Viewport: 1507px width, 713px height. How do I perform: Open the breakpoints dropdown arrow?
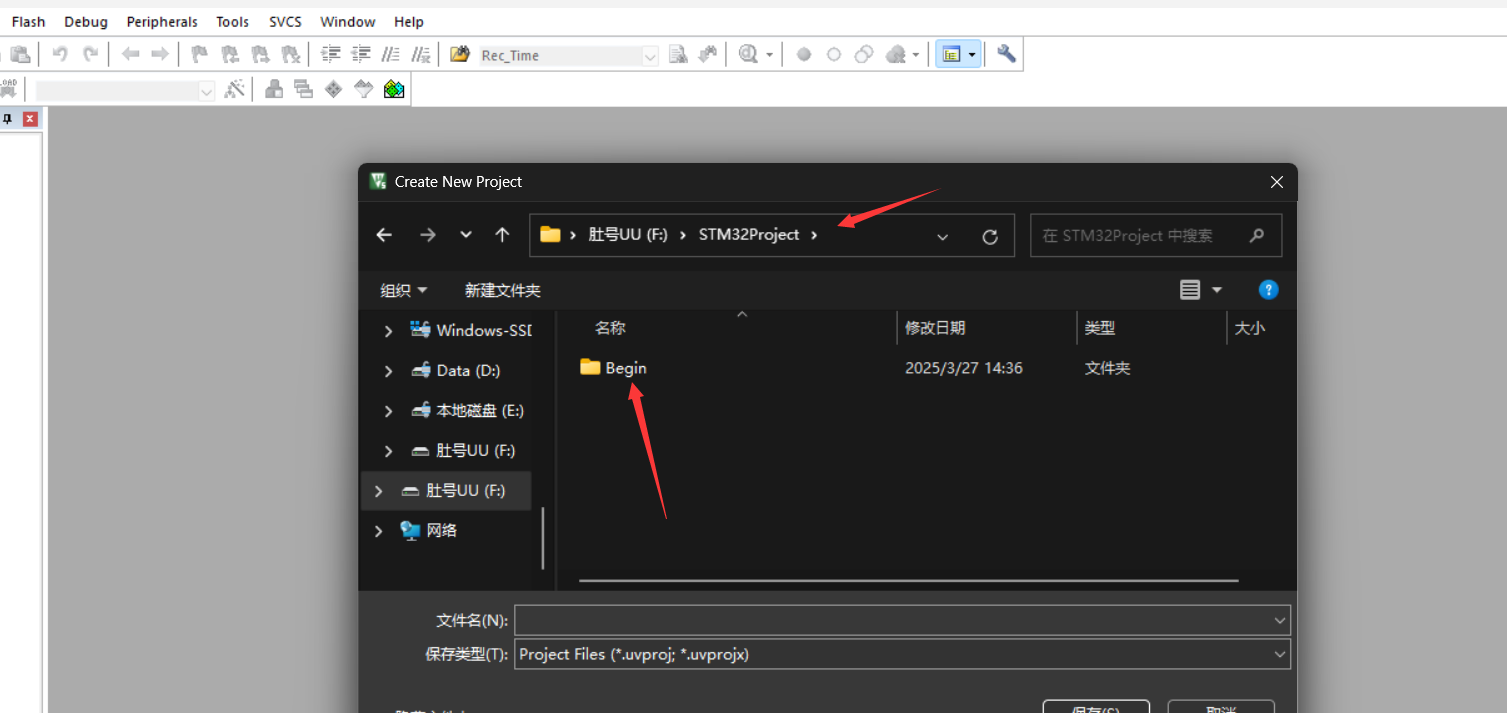(915, 55)
